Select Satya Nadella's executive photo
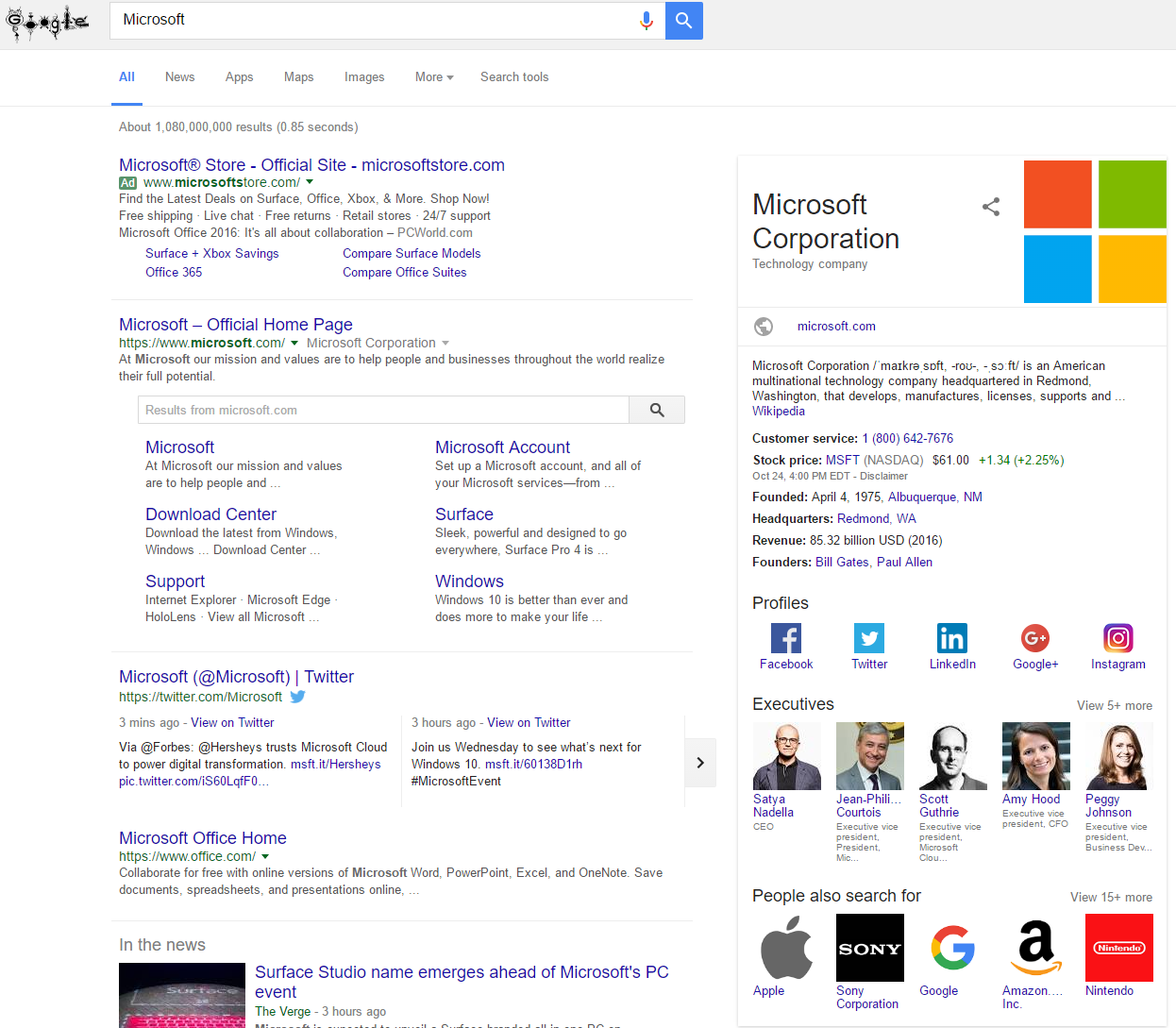Image resolution: width=1176 pixels, height=1028 pixels. pos(786,756)
